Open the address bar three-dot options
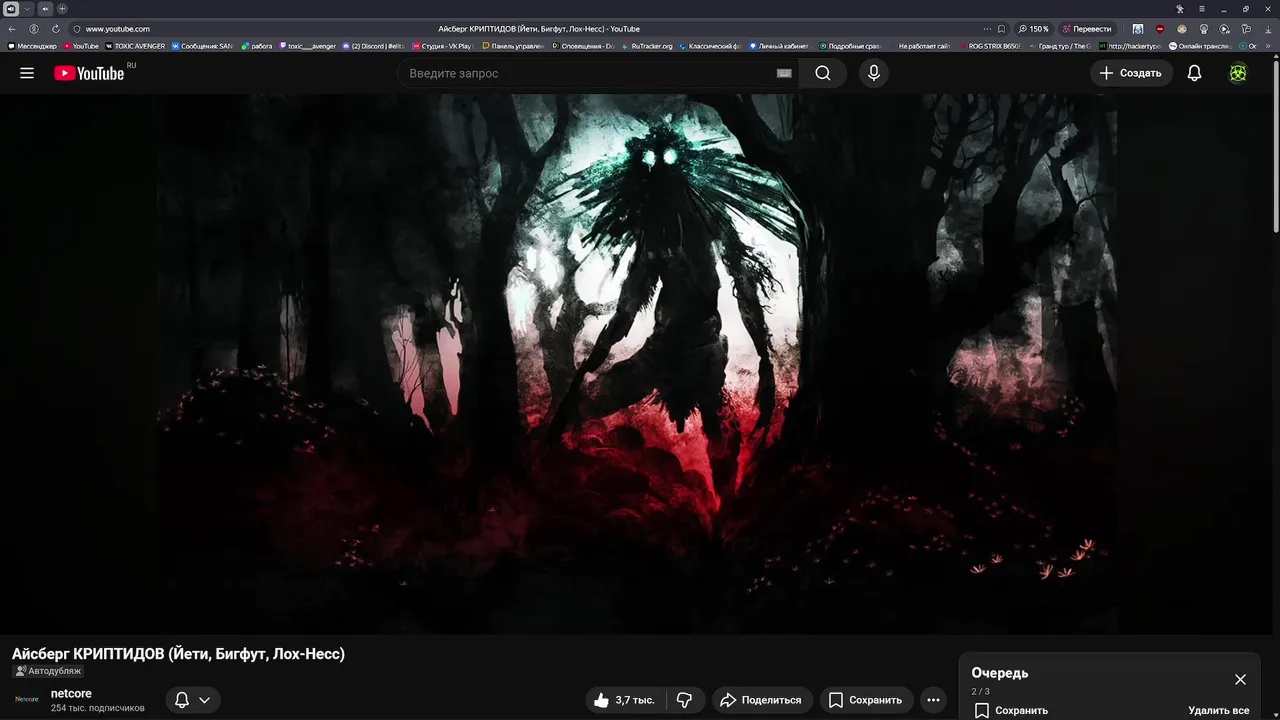This screenshot has width=1280, height=720. (987, 29)
